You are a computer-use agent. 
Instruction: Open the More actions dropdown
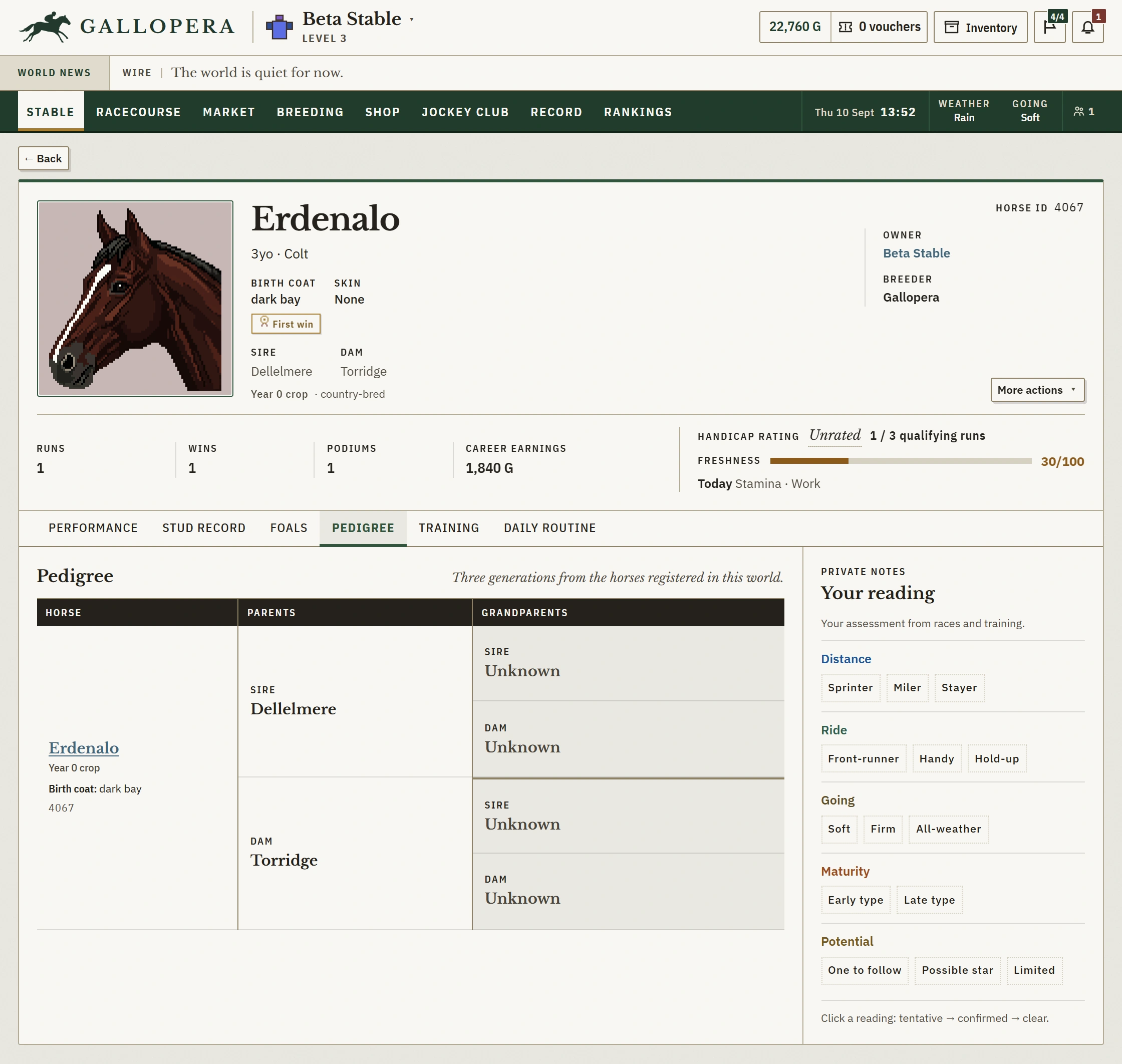point(1037,390)
